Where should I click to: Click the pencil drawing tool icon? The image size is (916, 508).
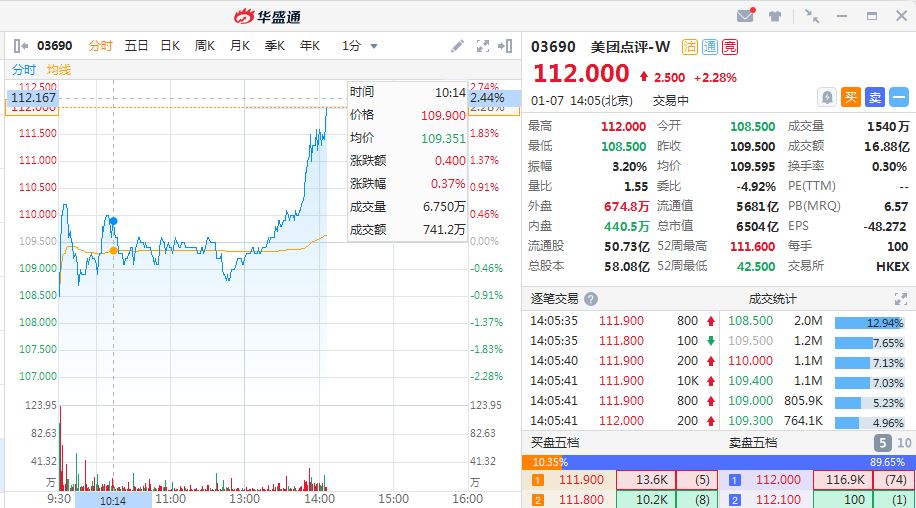(457, 46)
